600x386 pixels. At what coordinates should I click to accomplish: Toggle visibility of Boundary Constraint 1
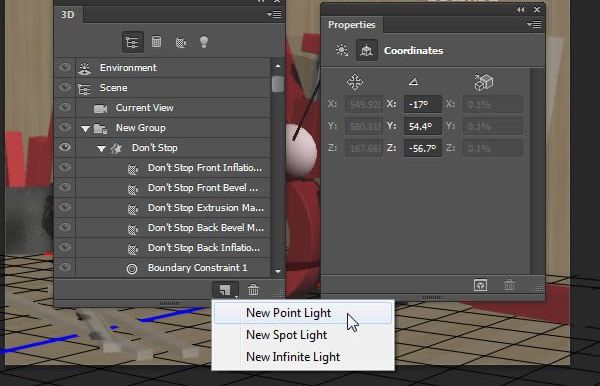pos(65,267)
